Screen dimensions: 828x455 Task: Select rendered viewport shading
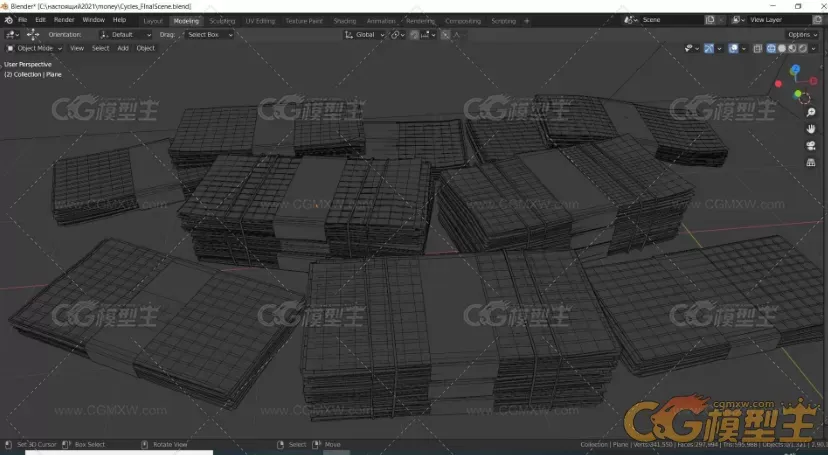pos(803,48)
